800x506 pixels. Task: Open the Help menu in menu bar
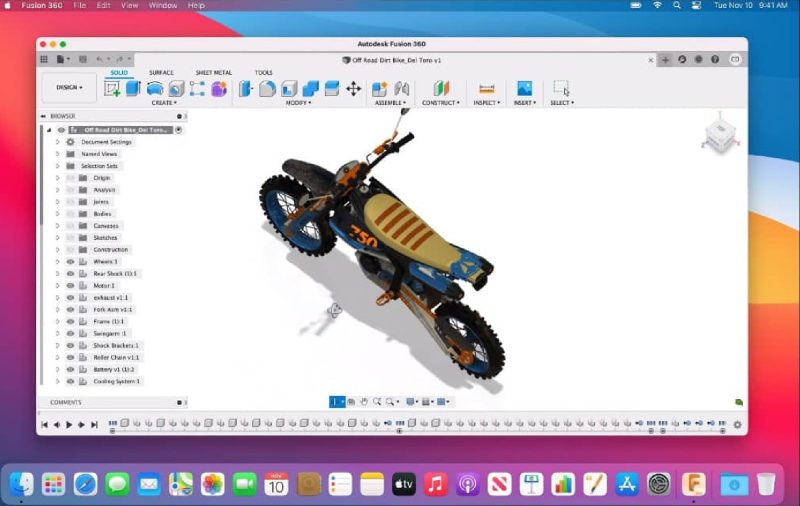click(x=196, y=5)
